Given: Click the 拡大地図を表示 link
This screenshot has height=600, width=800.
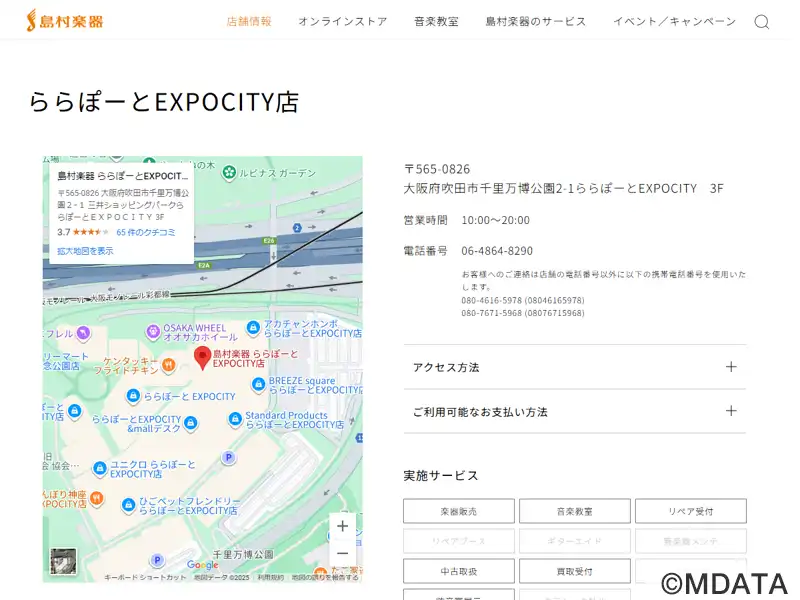Looking at the screenshot, I should [85, 251].
